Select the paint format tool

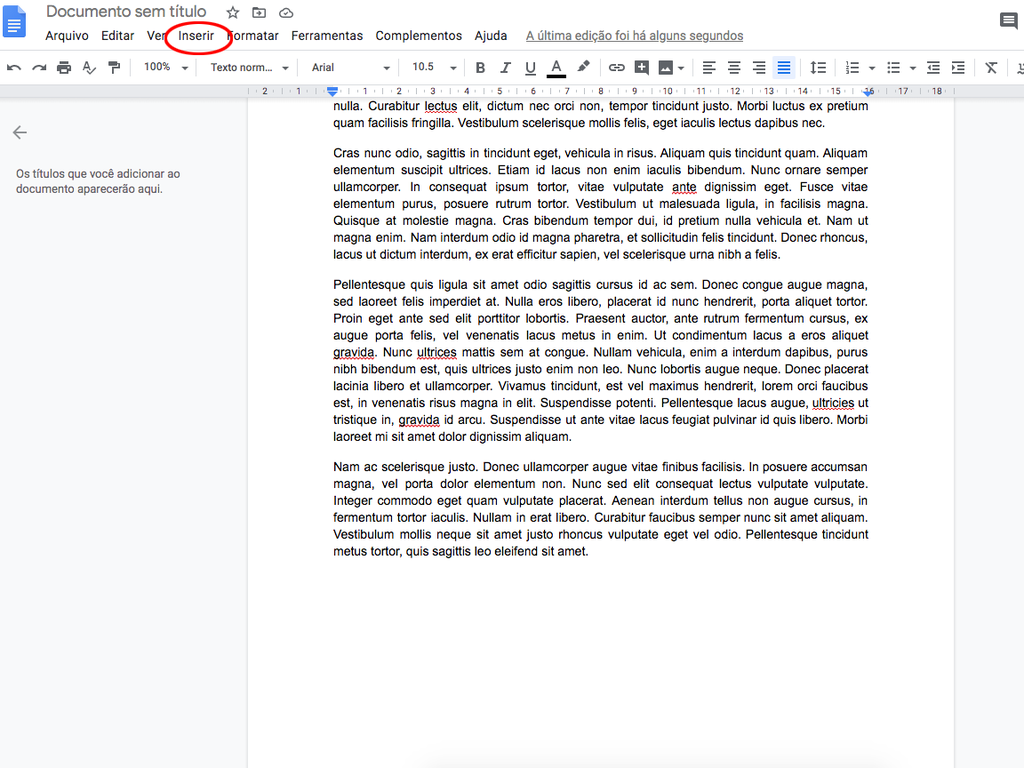point(114,67)
